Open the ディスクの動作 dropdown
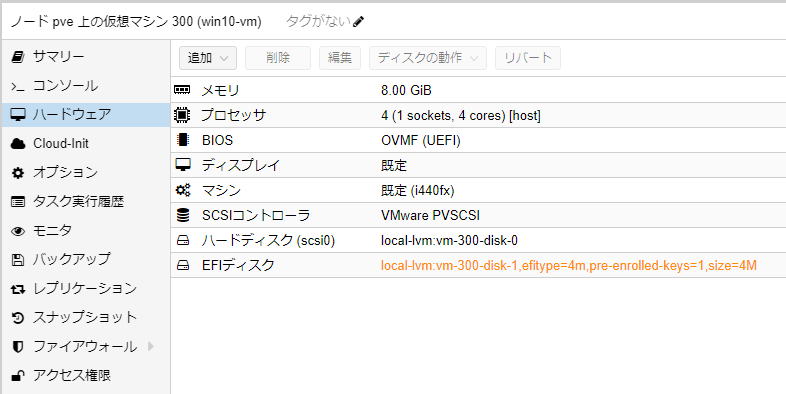The height and width of the screenshot is (394, 786). coord(428,58)
